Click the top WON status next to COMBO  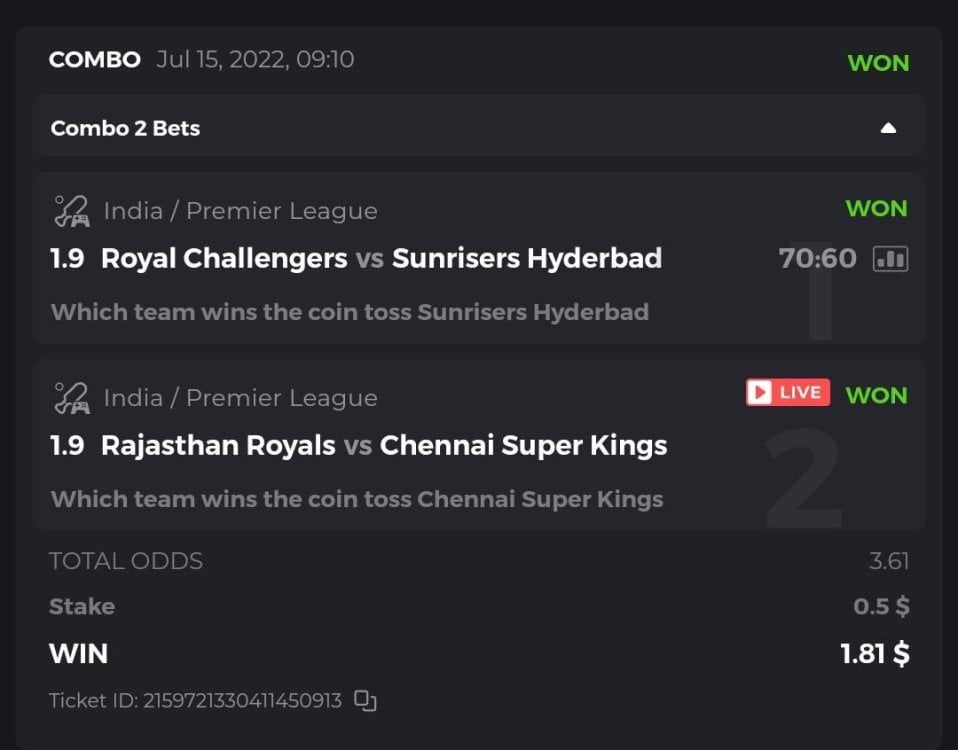point(878,63)
